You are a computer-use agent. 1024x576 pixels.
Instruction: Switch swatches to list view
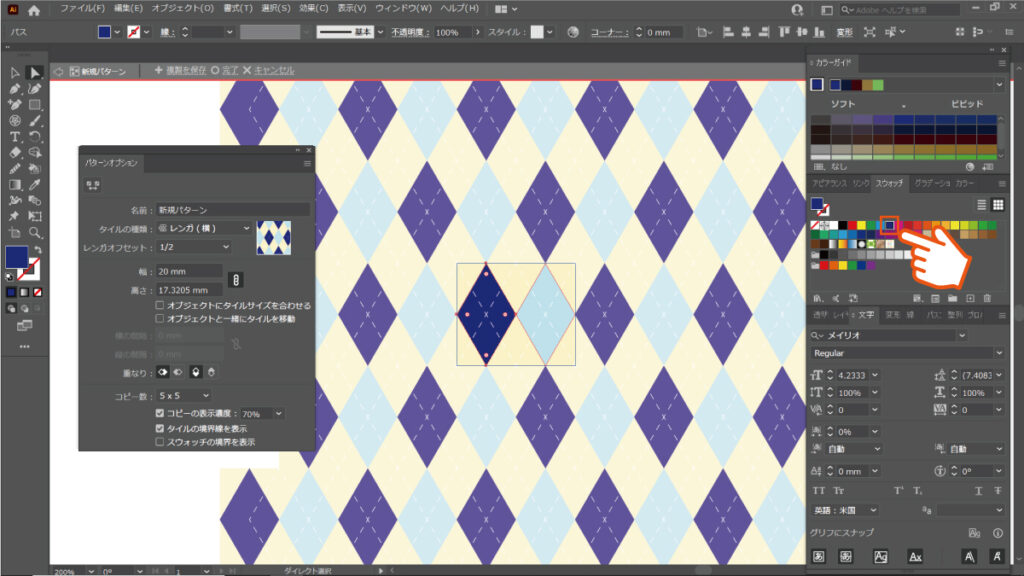982,205
